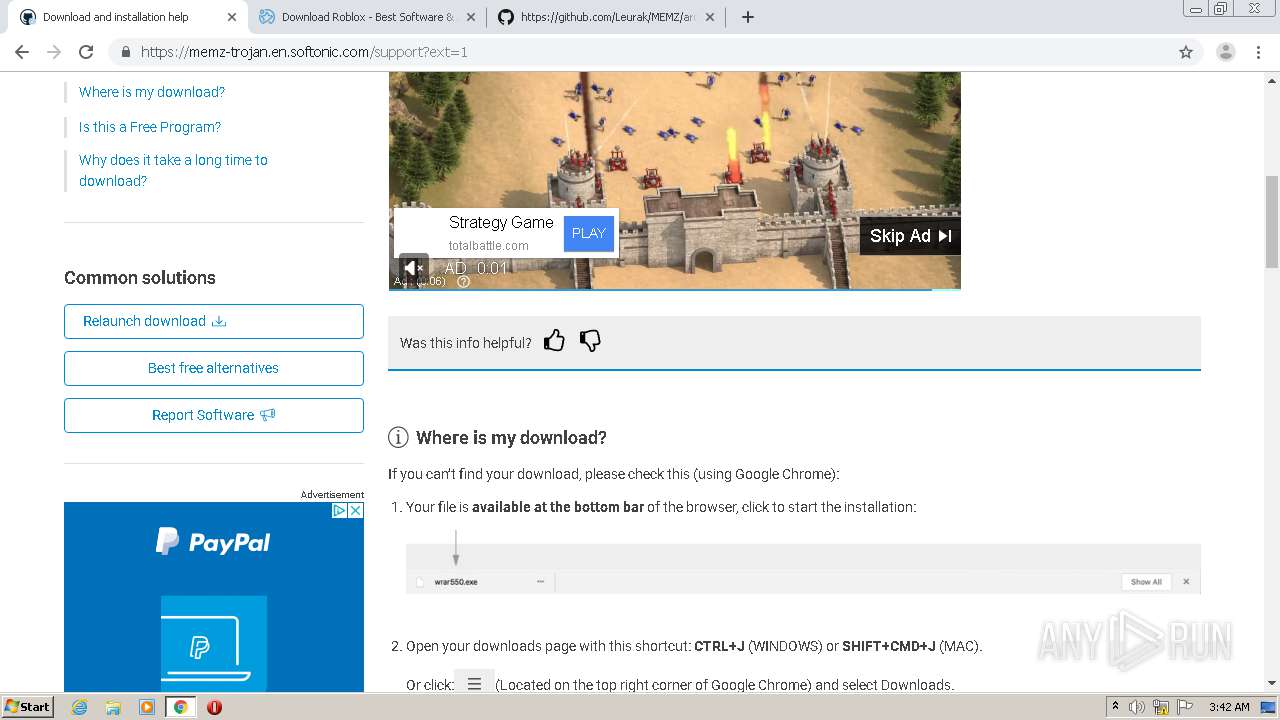
Task: Click Best free alternatives button
Action: 214,368
